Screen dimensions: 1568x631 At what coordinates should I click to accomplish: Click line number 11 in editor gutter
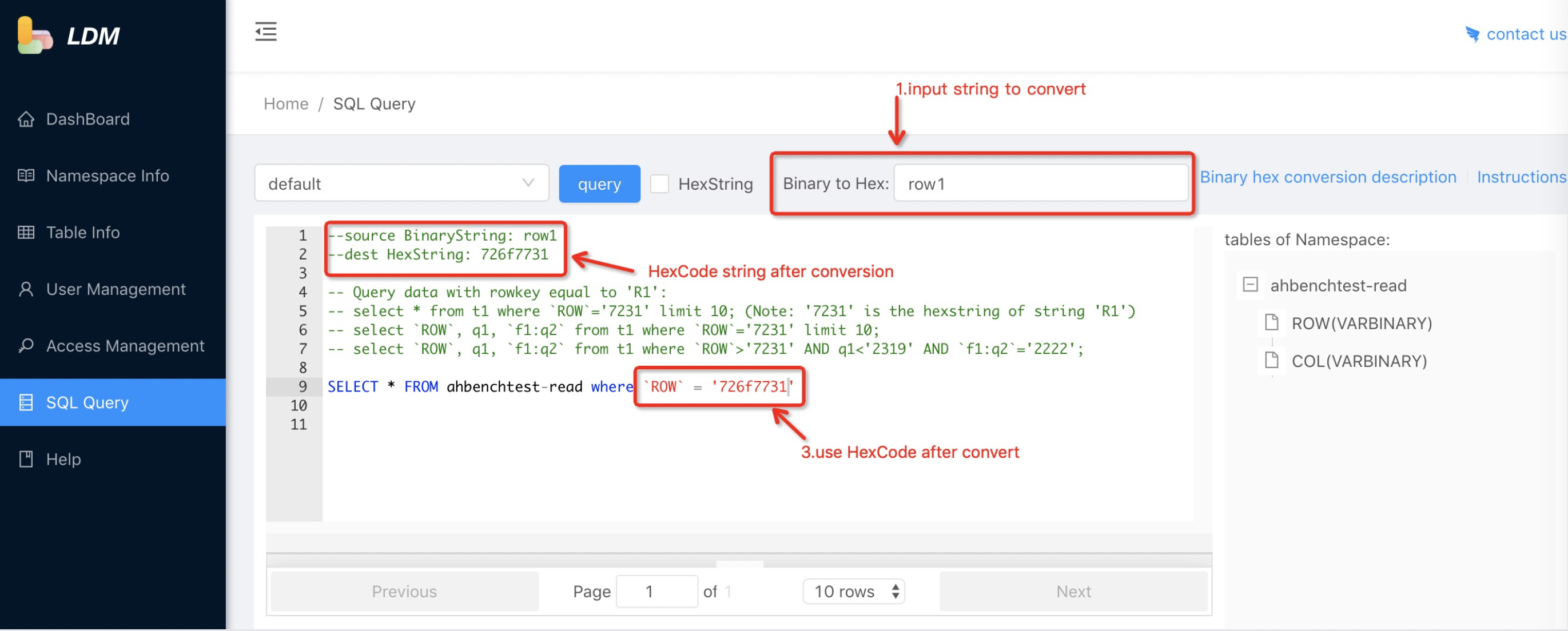(299, 424)
